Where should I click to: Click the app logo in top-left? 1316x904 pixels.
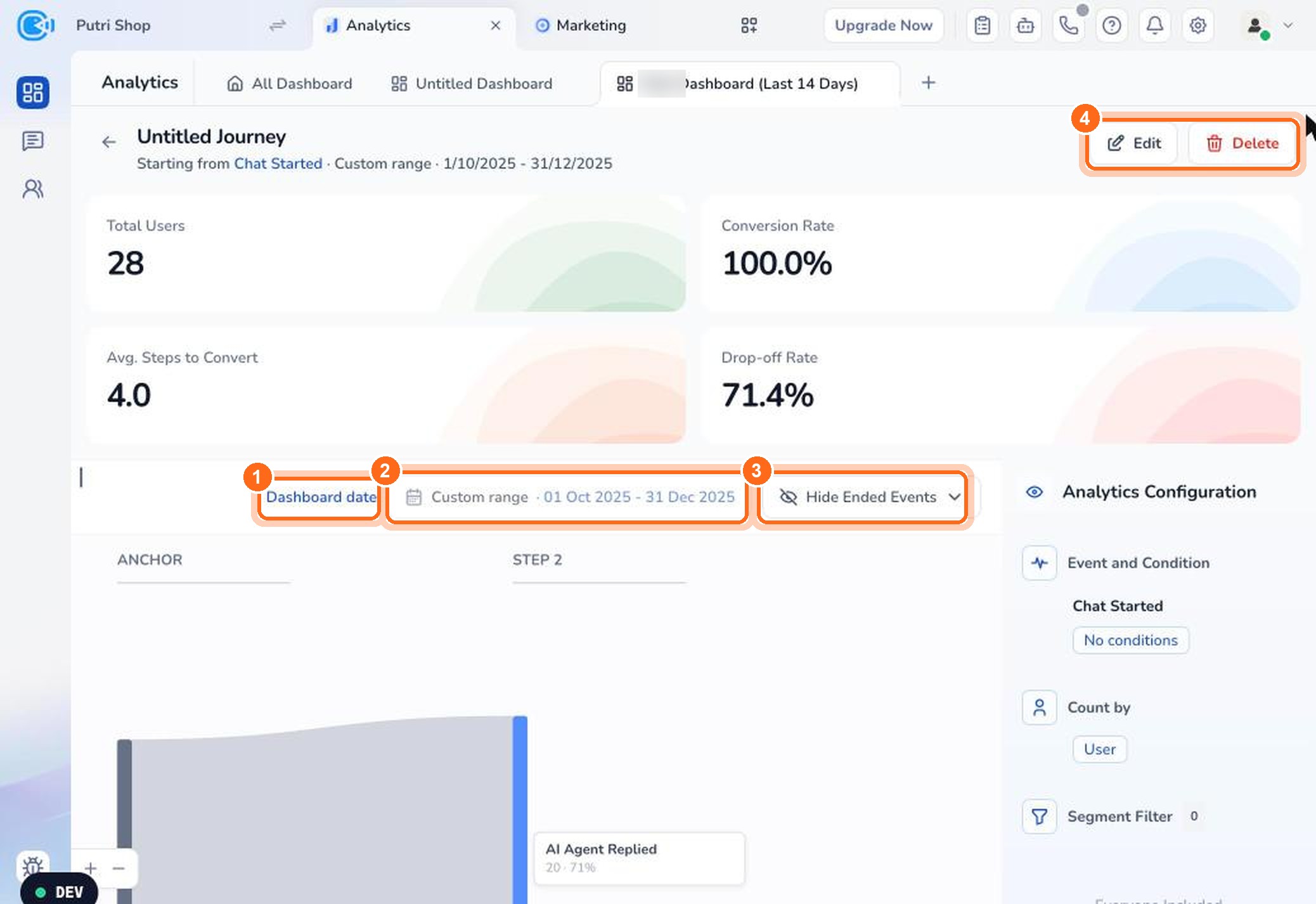(x=35, y=25)
